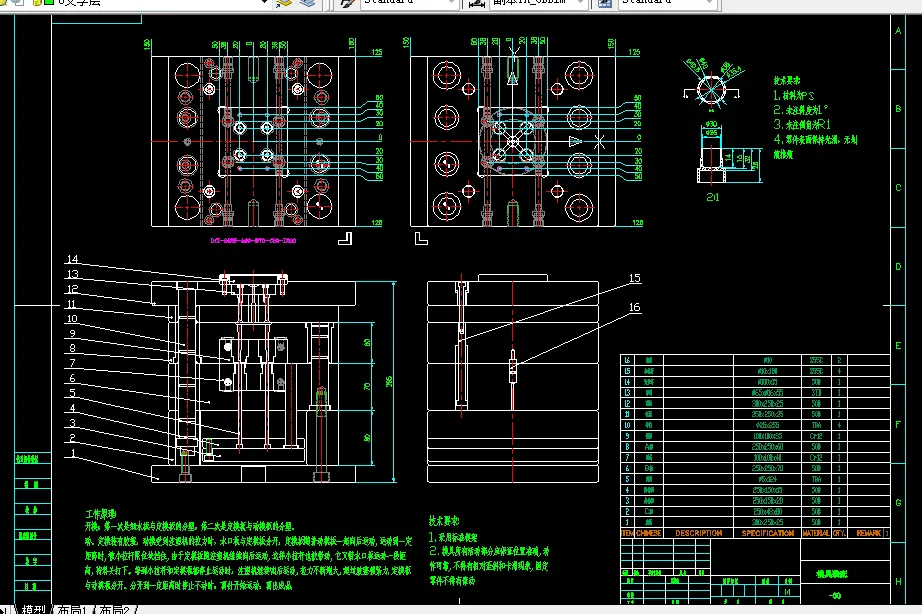This screenshot has height=614, width=922.
Task: Select balloon number 14 left of assembly view
Action: point(72,259)
